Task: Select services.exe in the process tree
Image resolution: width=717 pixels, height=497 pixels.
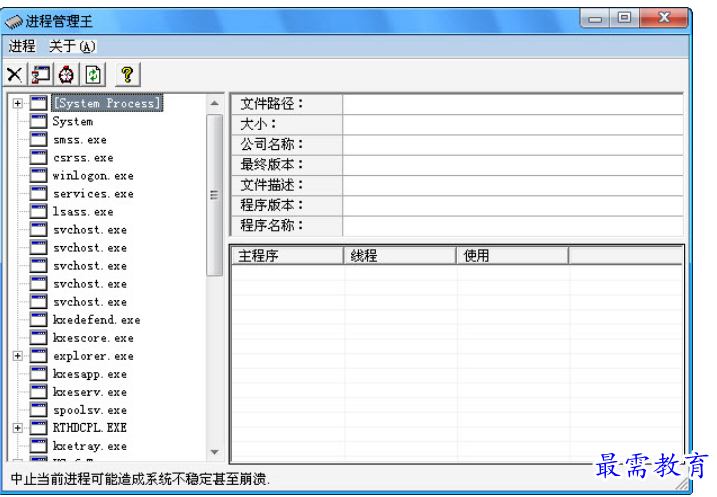Action: 93,194
